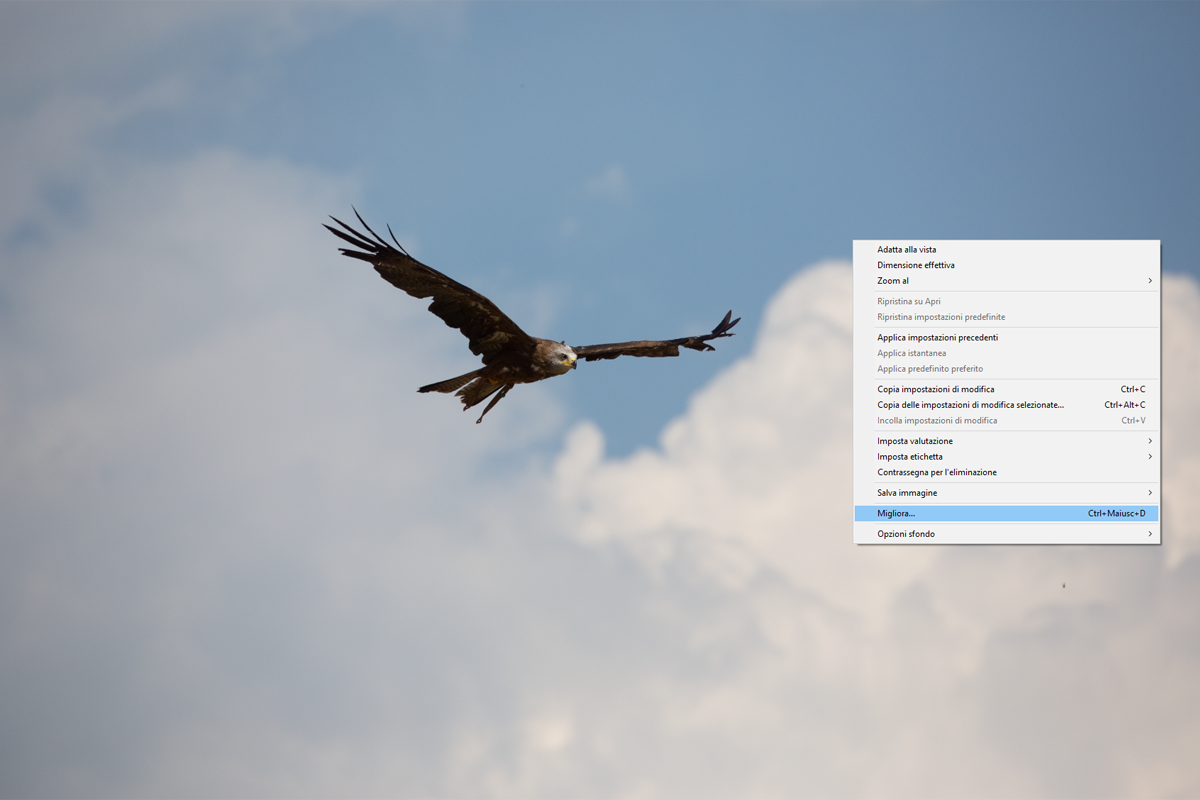Open Copia delle impostazioni di modifica selezionate
Image resolution: width=1200 pixels, height=800 pixels.
coord(970,405)
